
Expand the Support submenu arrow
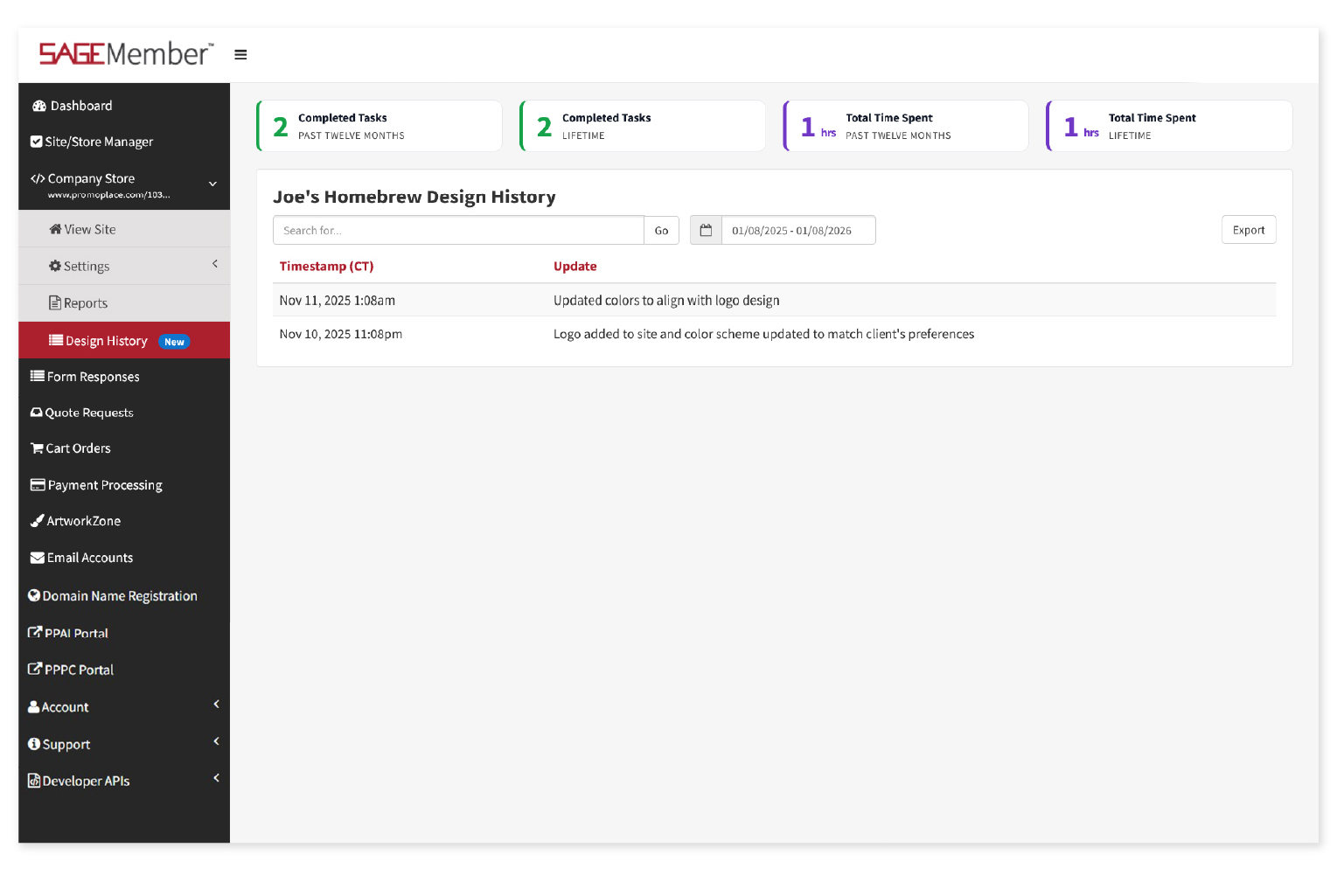pyautogui.click(x=216, y=741)
